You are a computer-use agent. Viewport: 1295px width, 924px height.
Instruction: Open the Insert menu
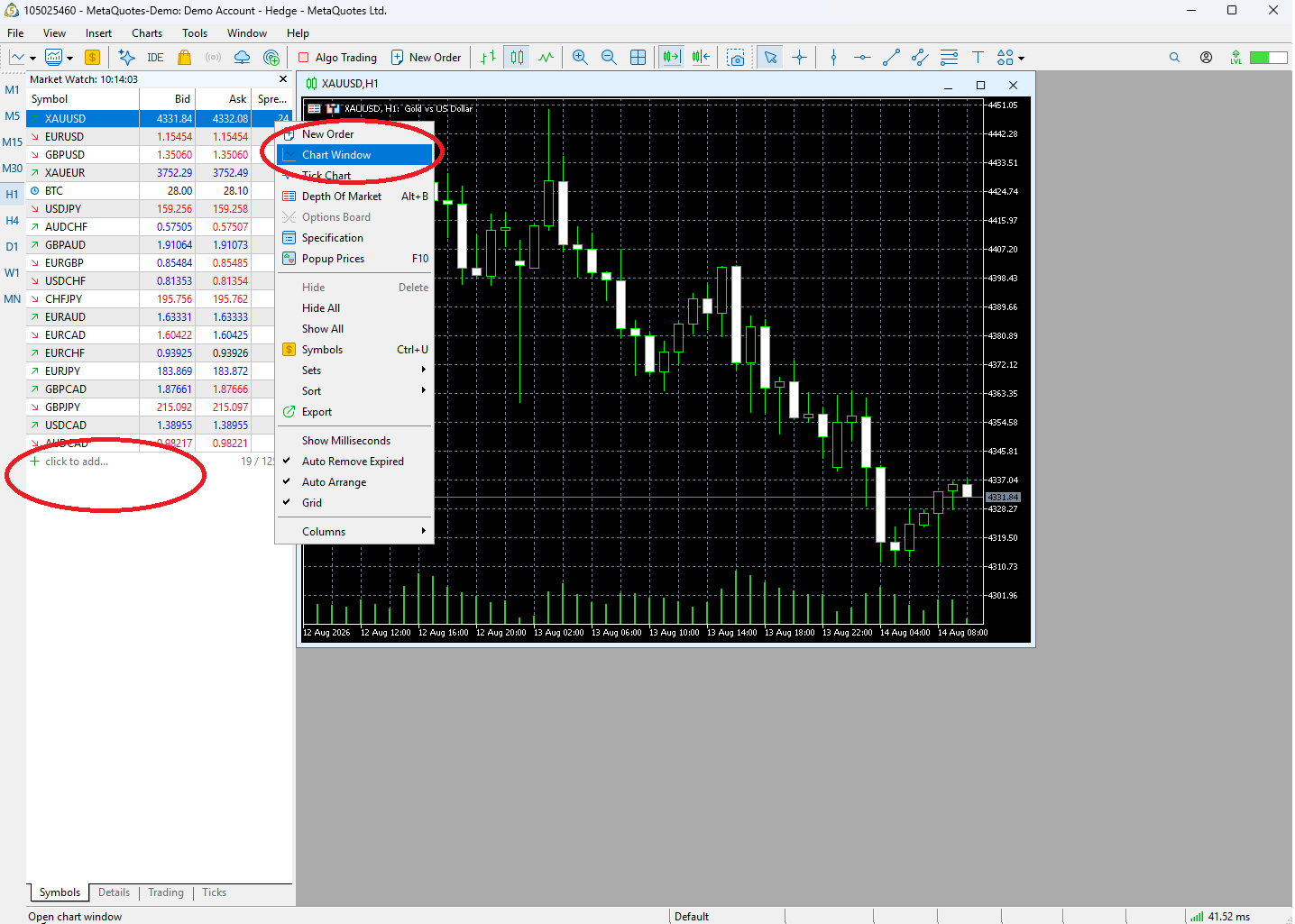[98, 33]
